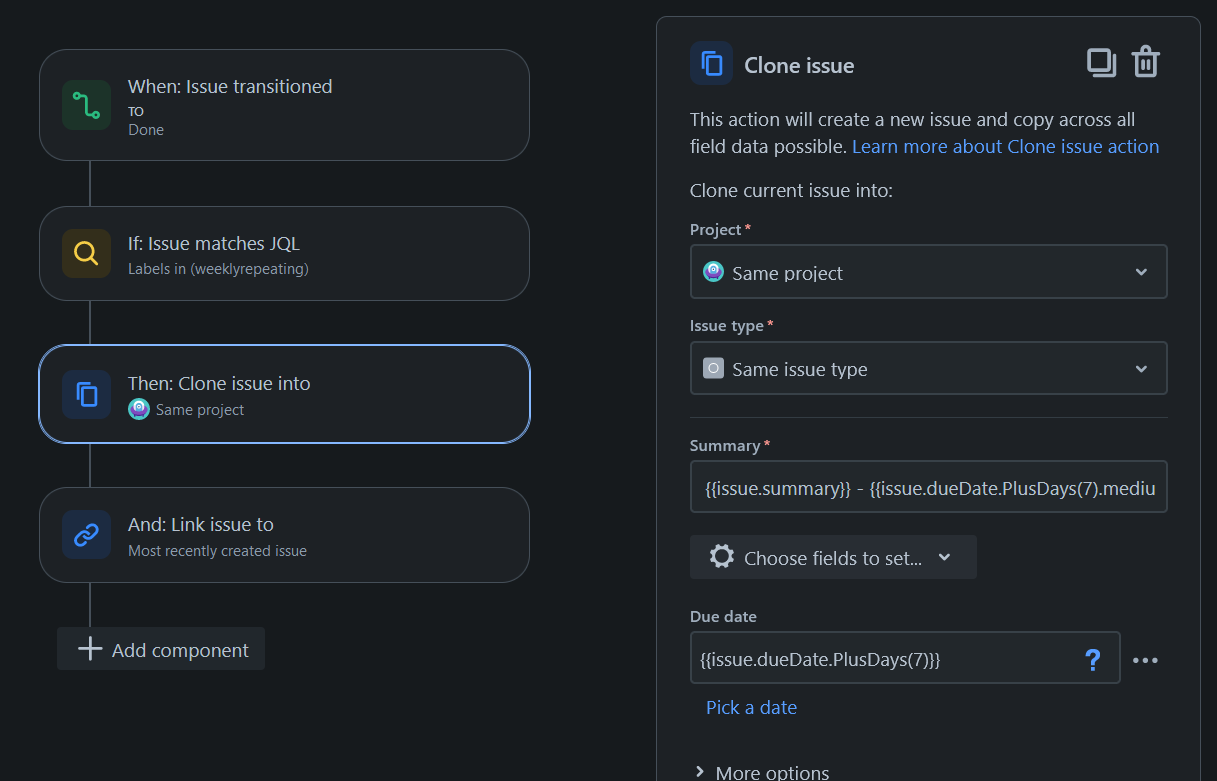Delete the Clone issue component

(1146, 63)
